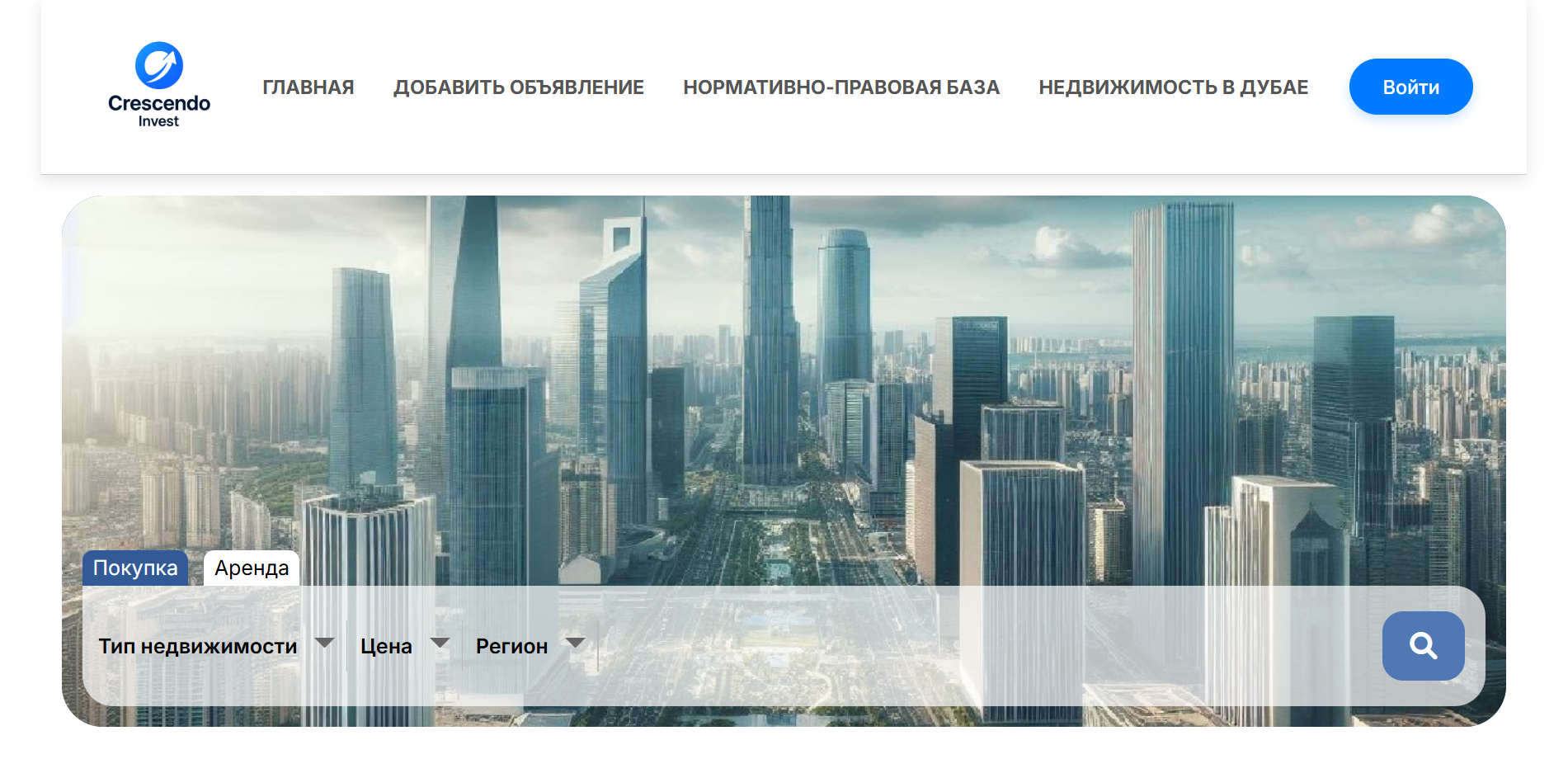The width and height of the screenshot is (1568, 759).
Task: Switch to the Аренда tab
Action: pyautogui.click(x=252, y=568)
